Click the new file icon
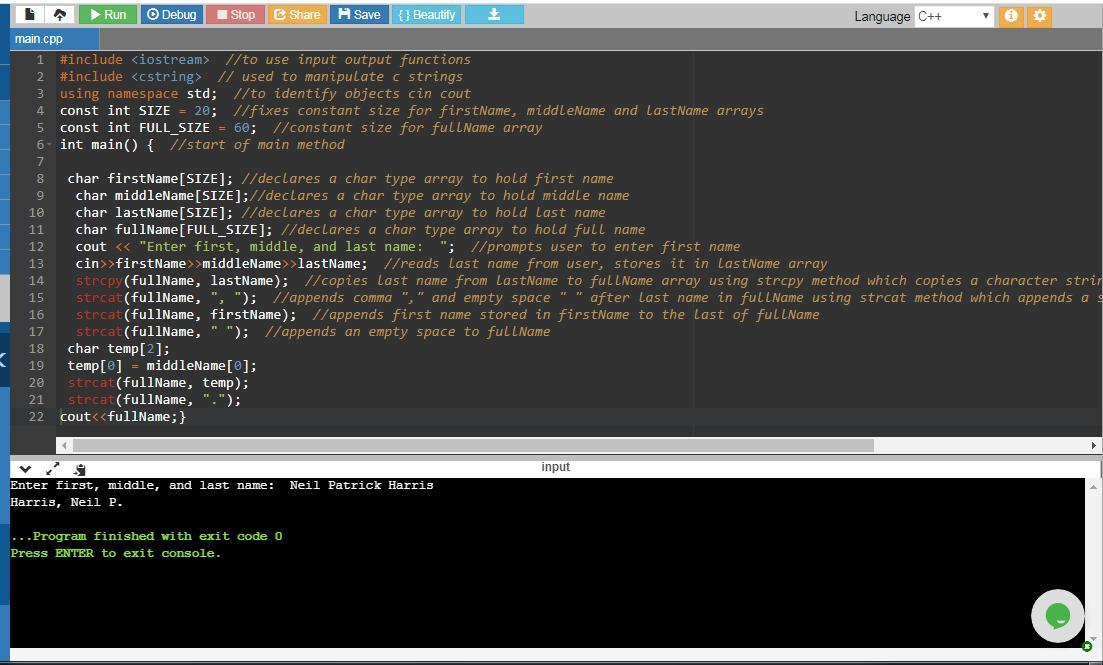The height and width of the screenshot is (665, 1103). coord(29,14)
